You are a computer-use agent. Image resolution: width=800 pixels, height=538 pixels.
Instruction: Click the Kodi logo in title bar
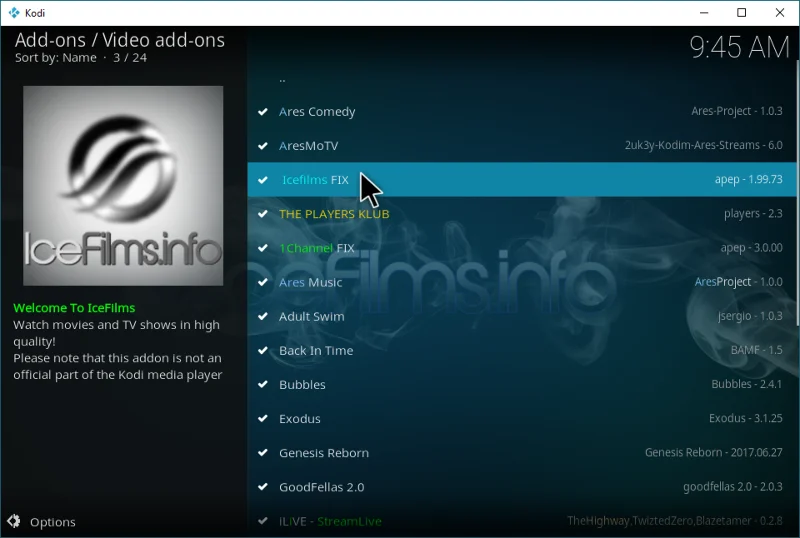pos(14,13)
